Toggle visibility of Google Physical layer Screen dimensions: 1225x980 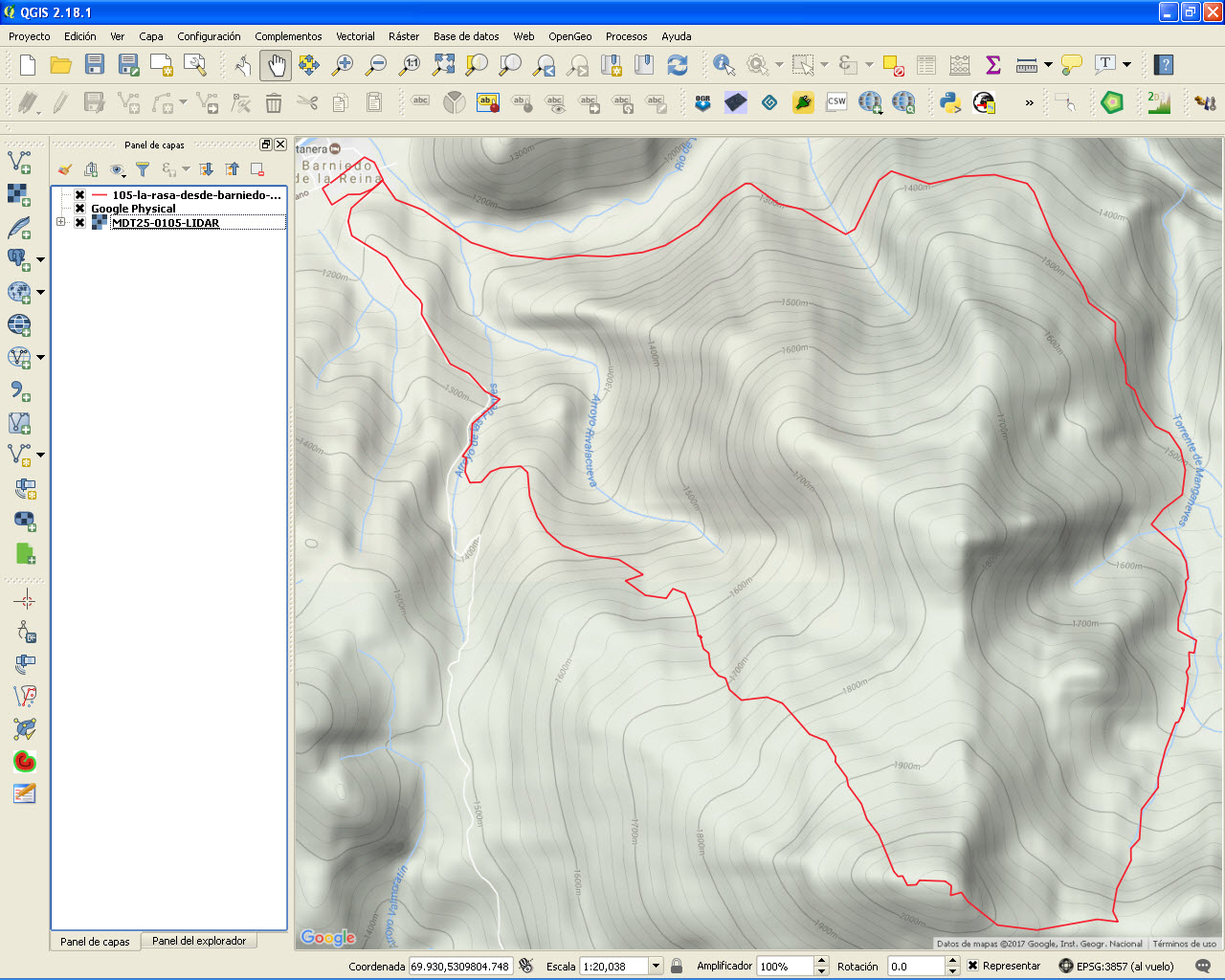(x=80, y=209)
